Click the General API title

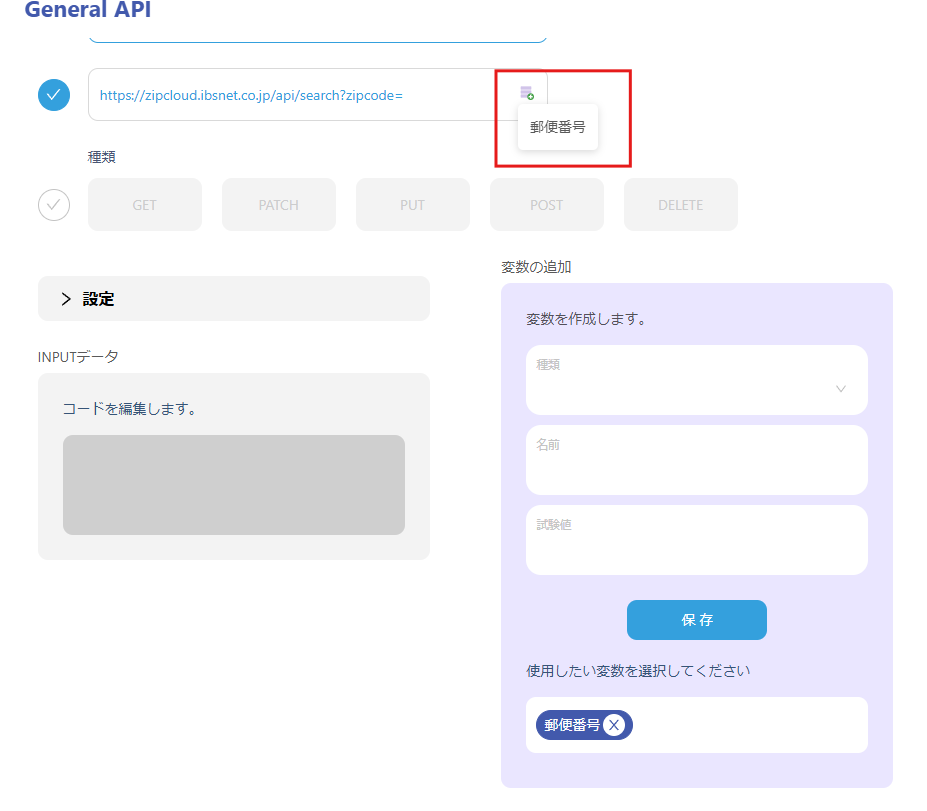click(x=87, y=9)
